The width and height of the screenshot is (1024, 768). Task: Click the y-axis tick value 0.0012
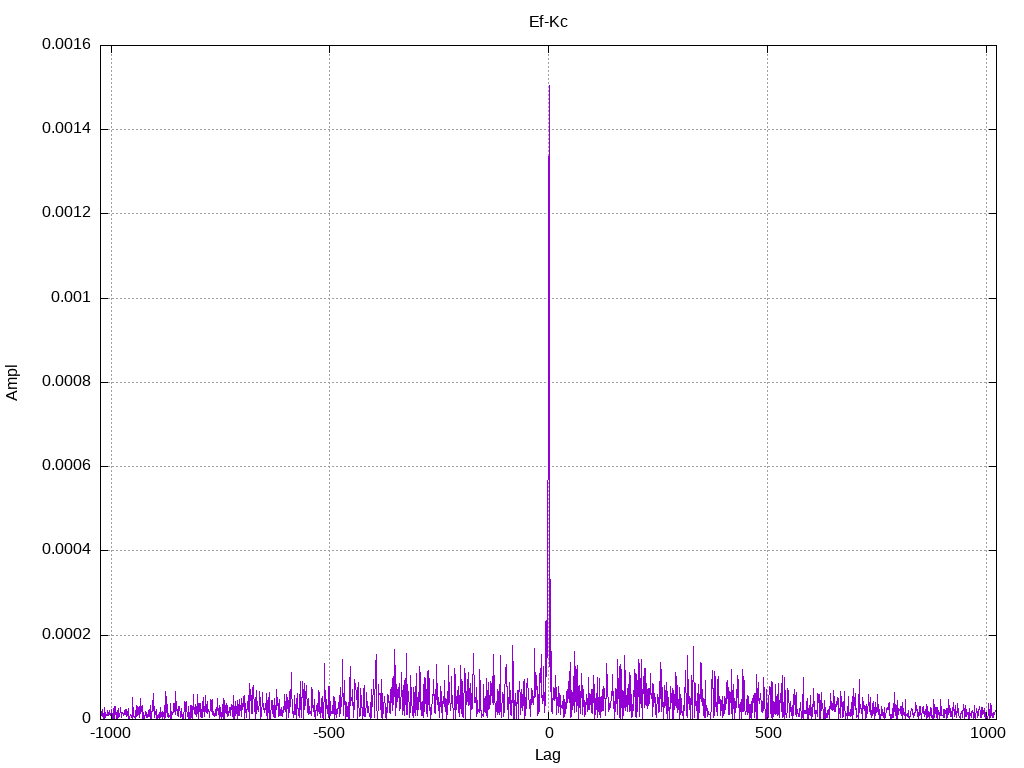(66, 213)
